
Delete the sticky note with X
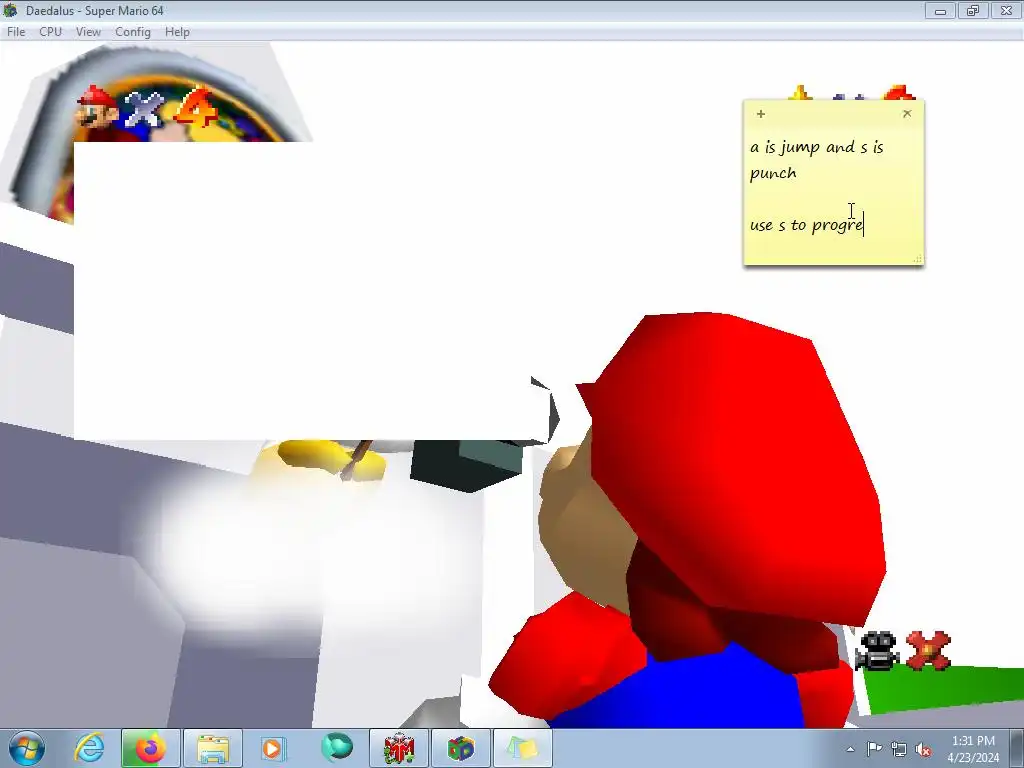click(x=906, y=114)
